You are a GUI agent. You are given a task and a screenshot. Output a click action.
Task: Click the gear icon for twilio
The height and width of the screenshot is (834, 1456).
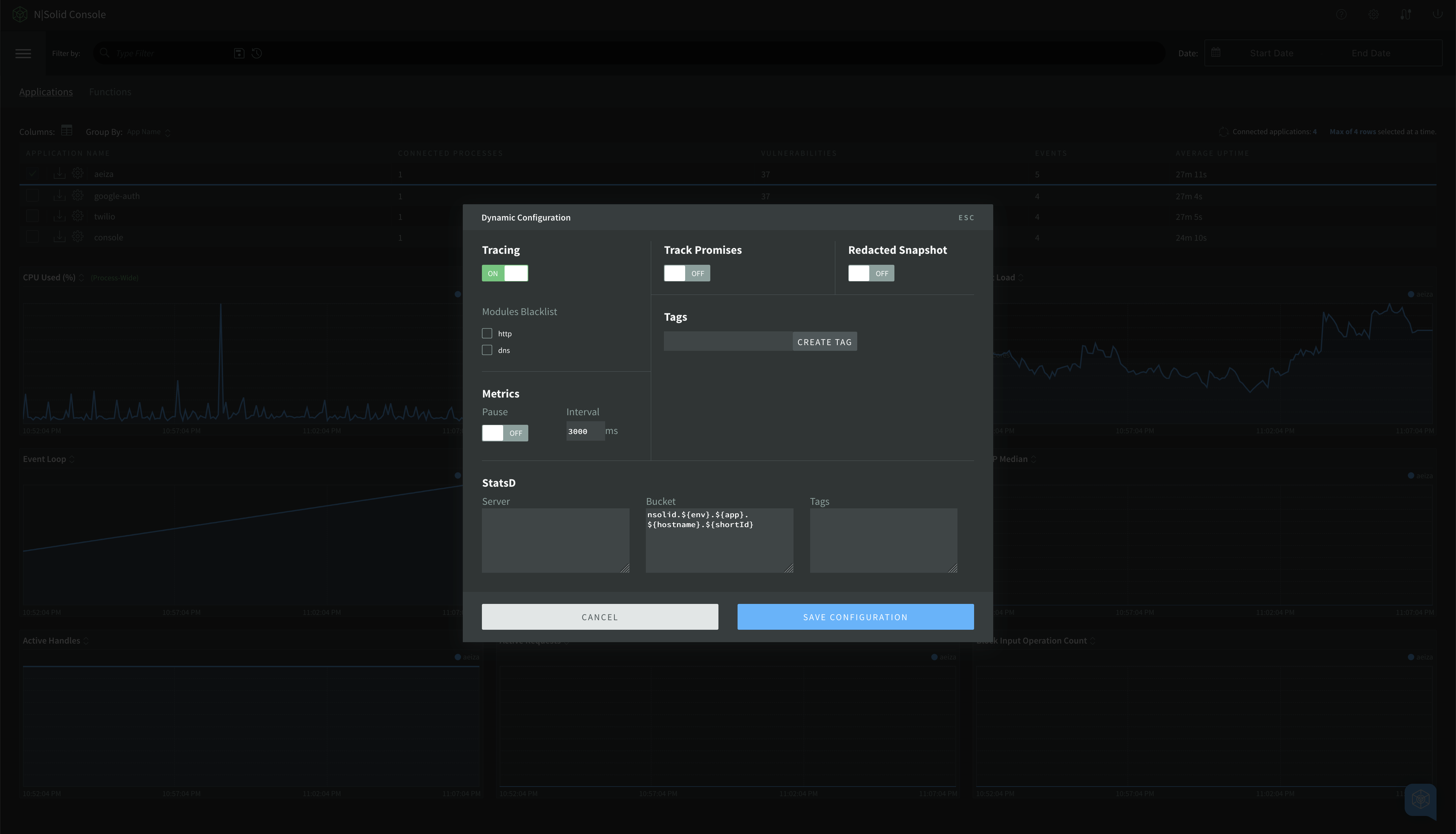pyautogui.click(x=78, y=215)
